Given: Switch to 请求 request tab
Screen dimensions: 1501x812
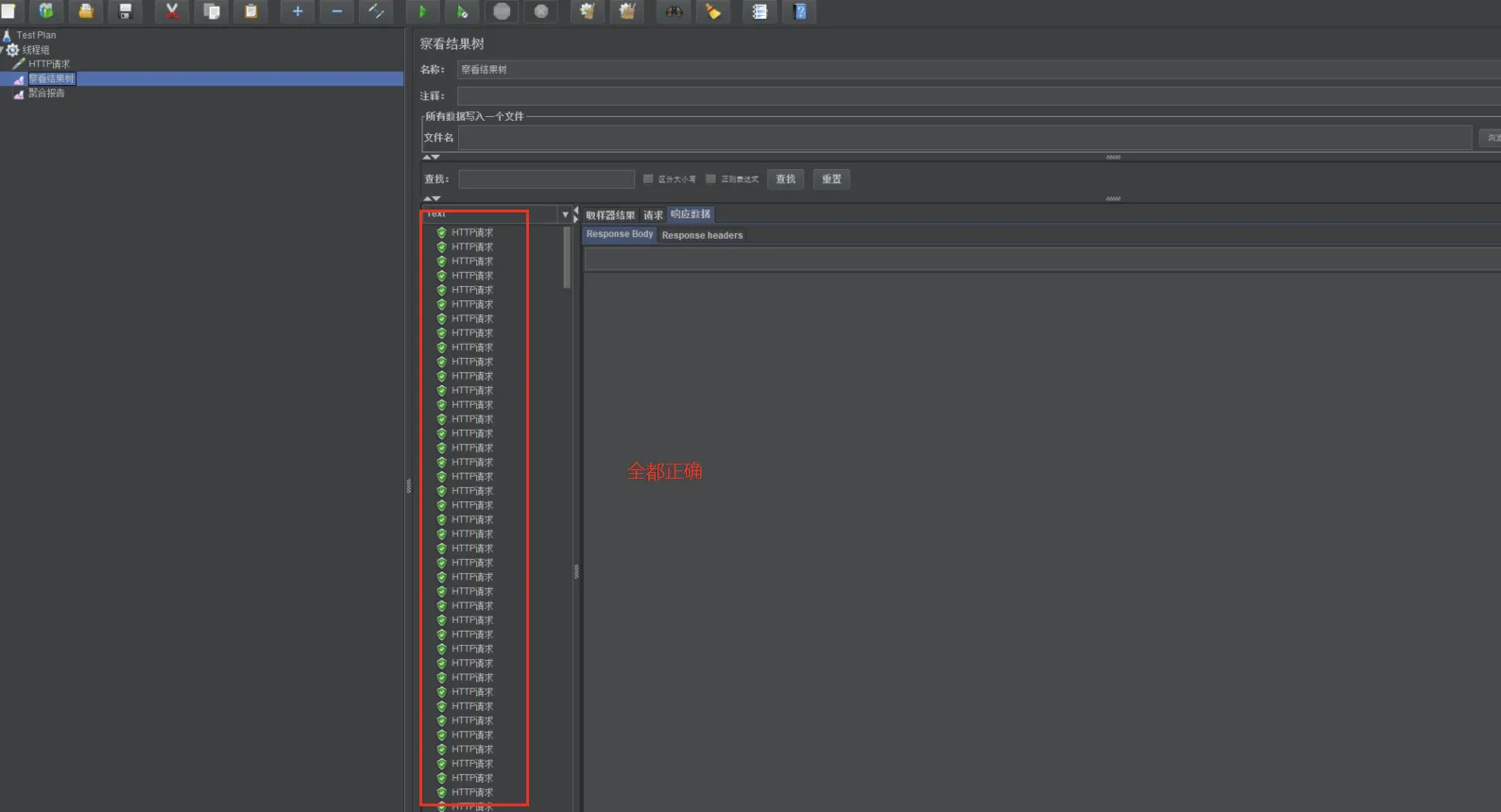Looking at the screenshot, I should coord(653,215).
